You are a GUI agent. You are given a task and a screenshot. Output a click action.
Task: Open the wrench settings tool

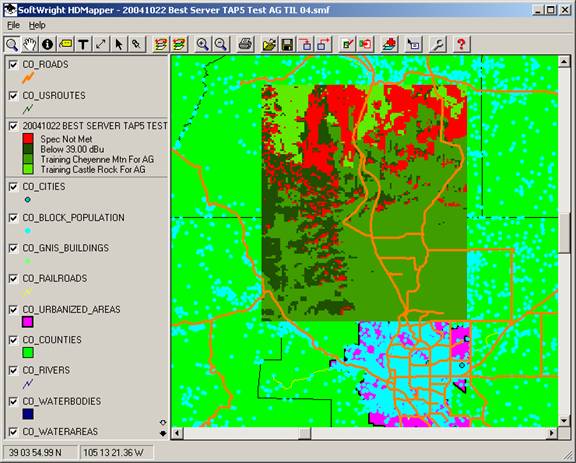coord(438,44)
